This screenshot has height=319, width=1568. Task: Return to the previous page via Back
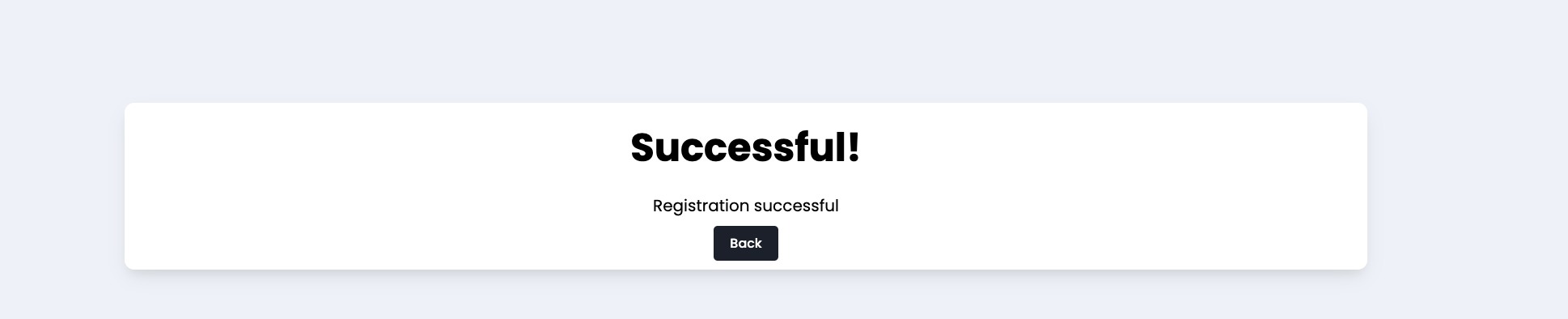[745, 243]
